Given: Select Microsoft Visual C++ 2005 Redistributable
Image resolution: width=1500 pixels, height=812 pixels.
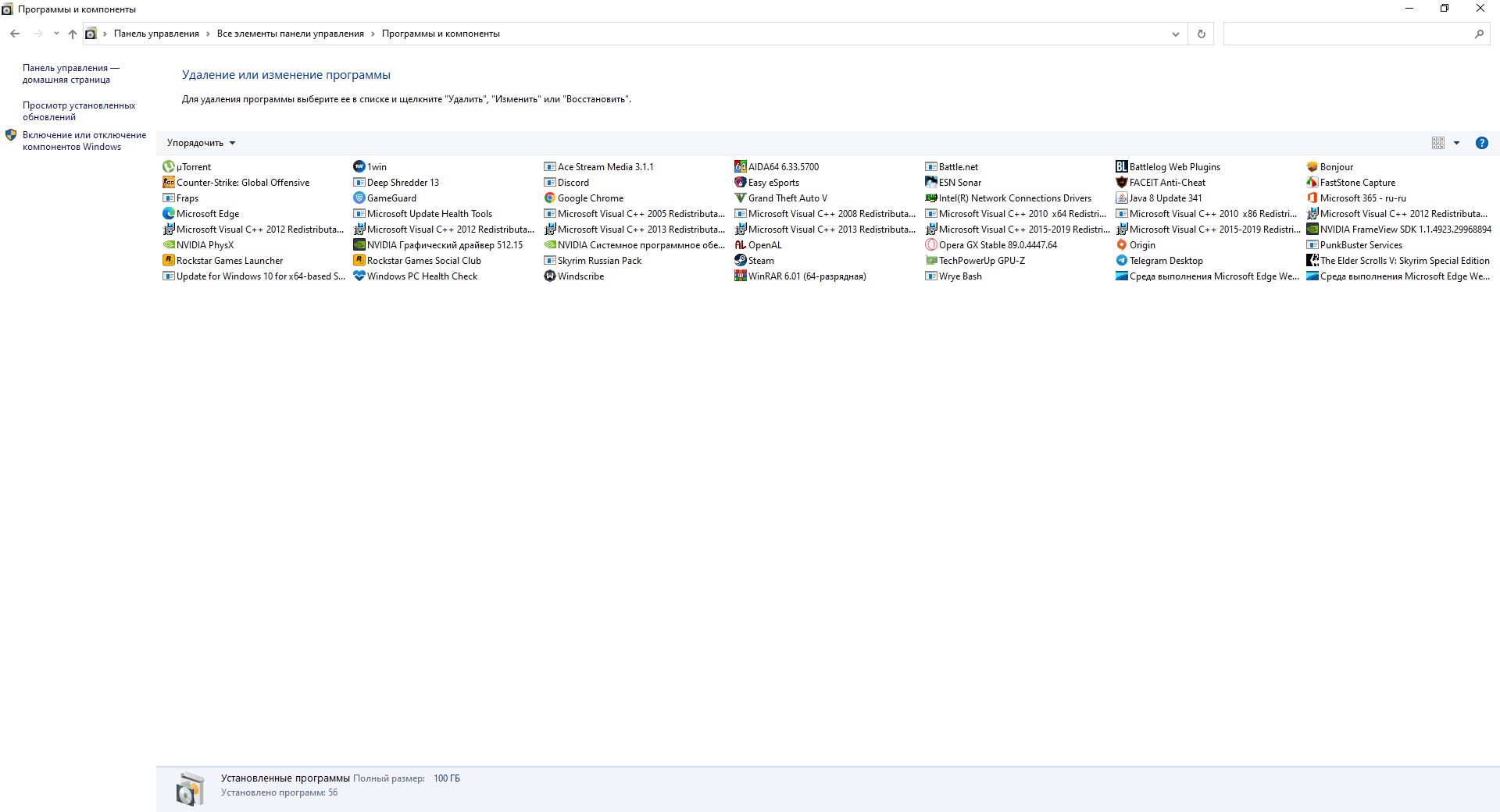Looking at the screenshot, I should pos(634,214).
